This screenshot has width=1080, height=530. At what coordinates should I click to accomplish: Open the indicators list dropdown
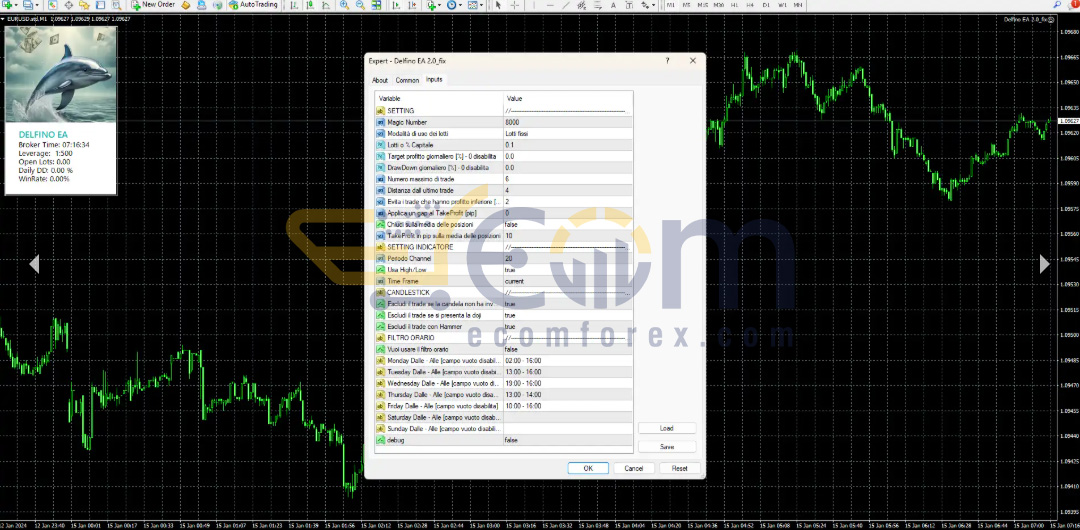(x=434, y=5)
